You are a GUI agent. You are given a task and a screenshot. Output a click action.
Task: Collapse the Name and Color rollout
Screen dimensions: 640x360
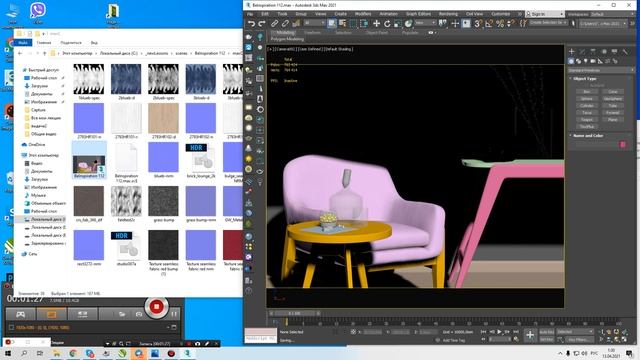click(587, 136)
